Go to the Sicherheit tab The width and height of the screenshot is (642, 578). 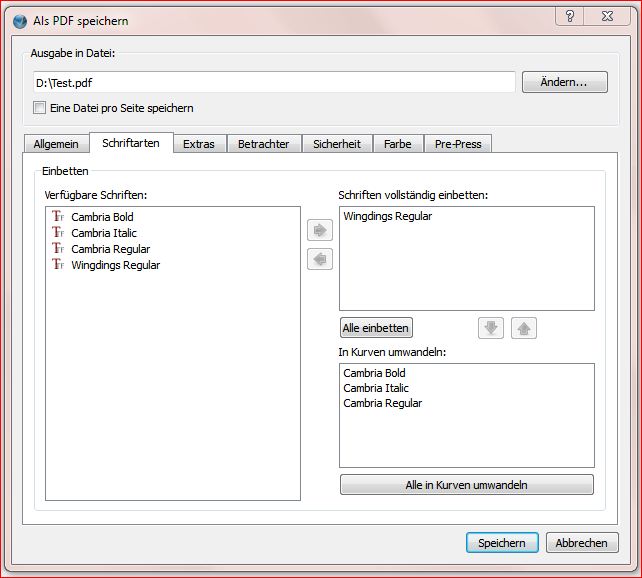tap(336, 144)
